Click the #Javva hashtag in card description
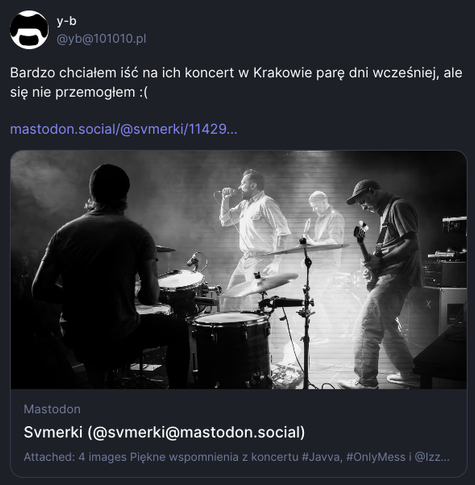Image resolution: width=475 pixels, height=485 pixels. pos(322,457)
